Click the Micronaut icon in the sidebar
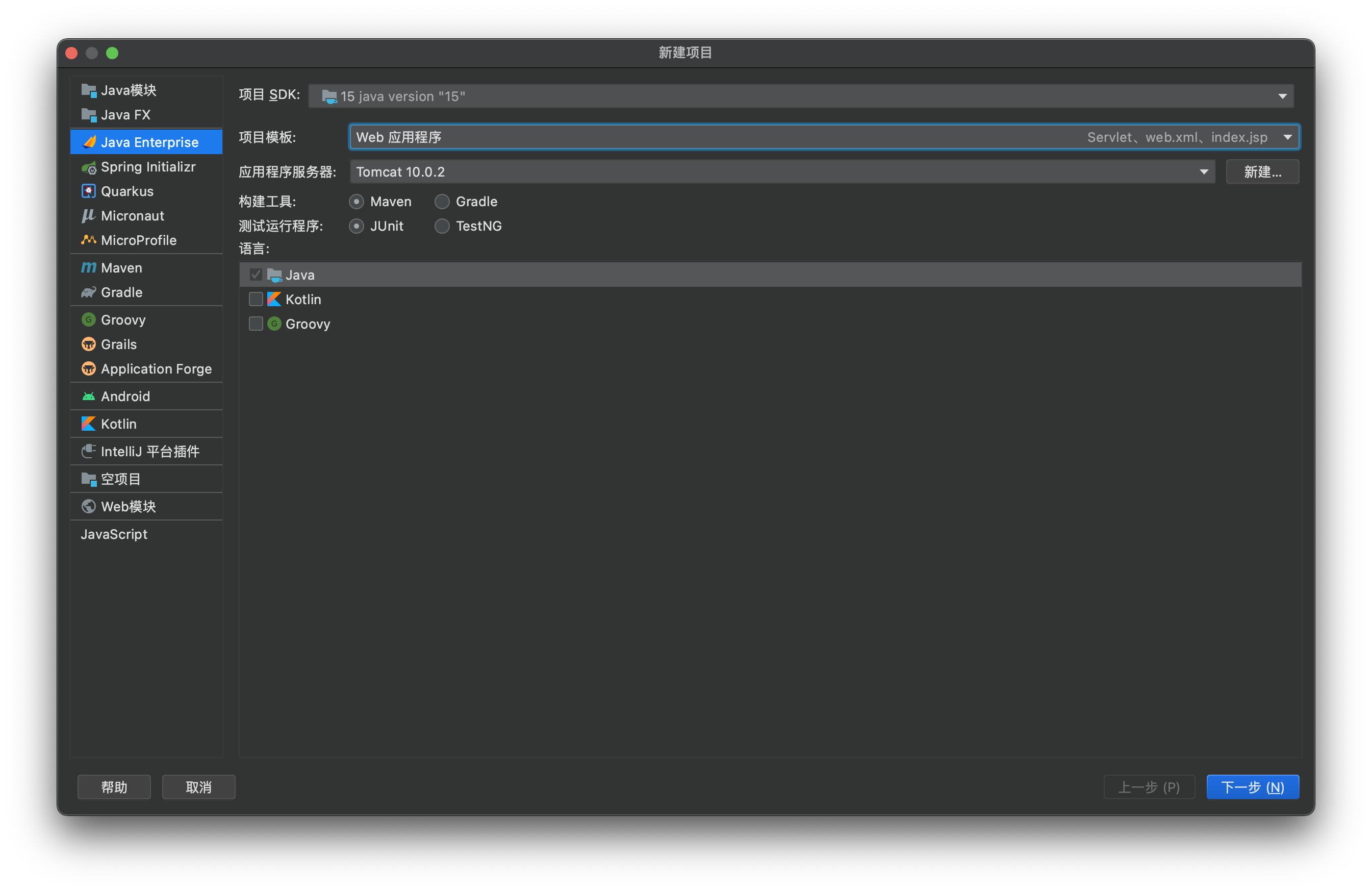Screen dimensions: 1372x891 click(88, 216)
